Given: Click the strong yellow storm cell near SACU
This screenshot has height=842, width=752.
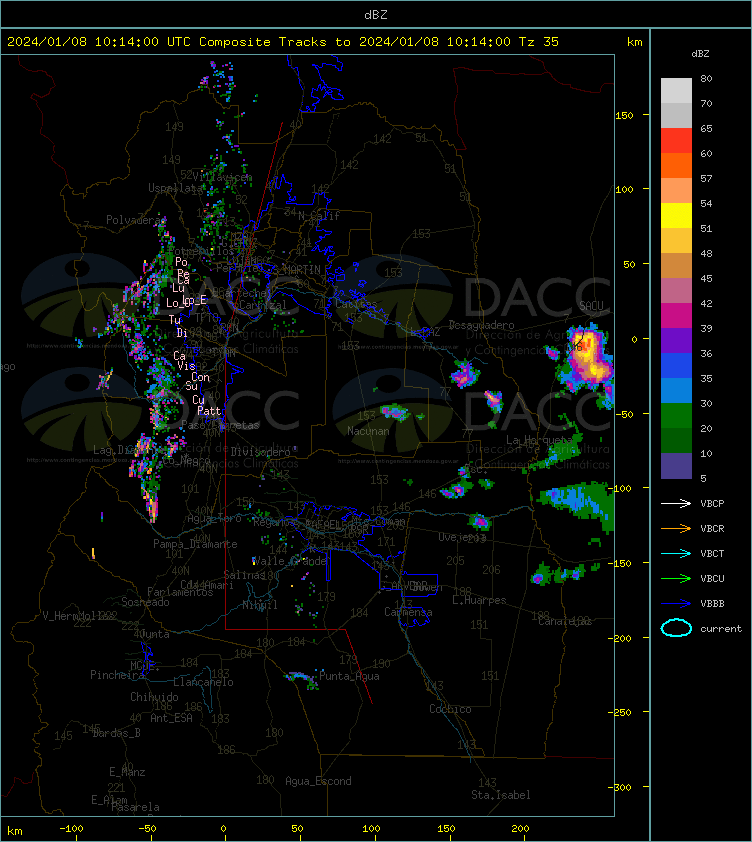Looking at the screenshot, I should [x=590, y=356].
